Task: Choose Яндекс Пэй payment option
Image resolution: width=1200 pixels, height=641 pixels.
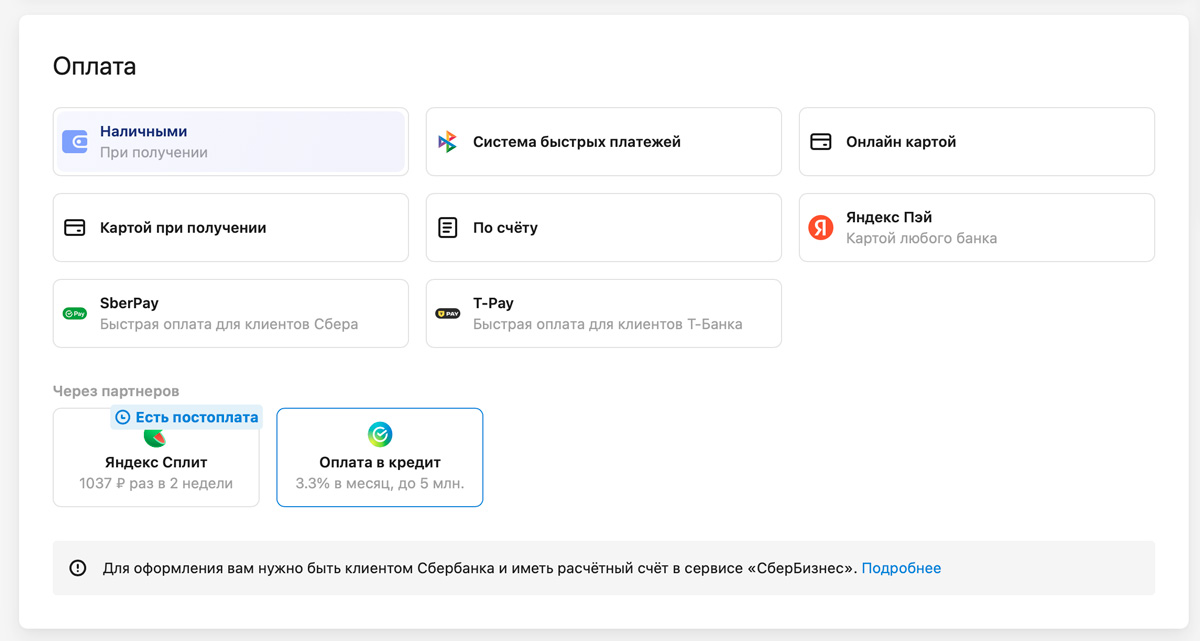Action: coord(977,228)
